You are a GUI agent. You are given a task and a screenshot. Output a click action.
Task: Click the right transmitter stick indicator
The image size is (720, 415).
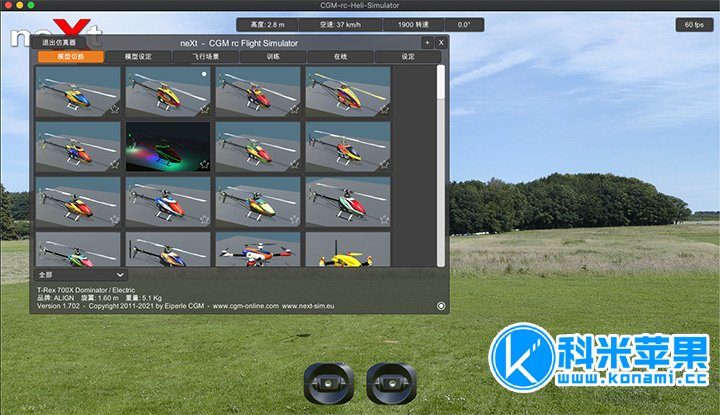(x=392, y=383)
